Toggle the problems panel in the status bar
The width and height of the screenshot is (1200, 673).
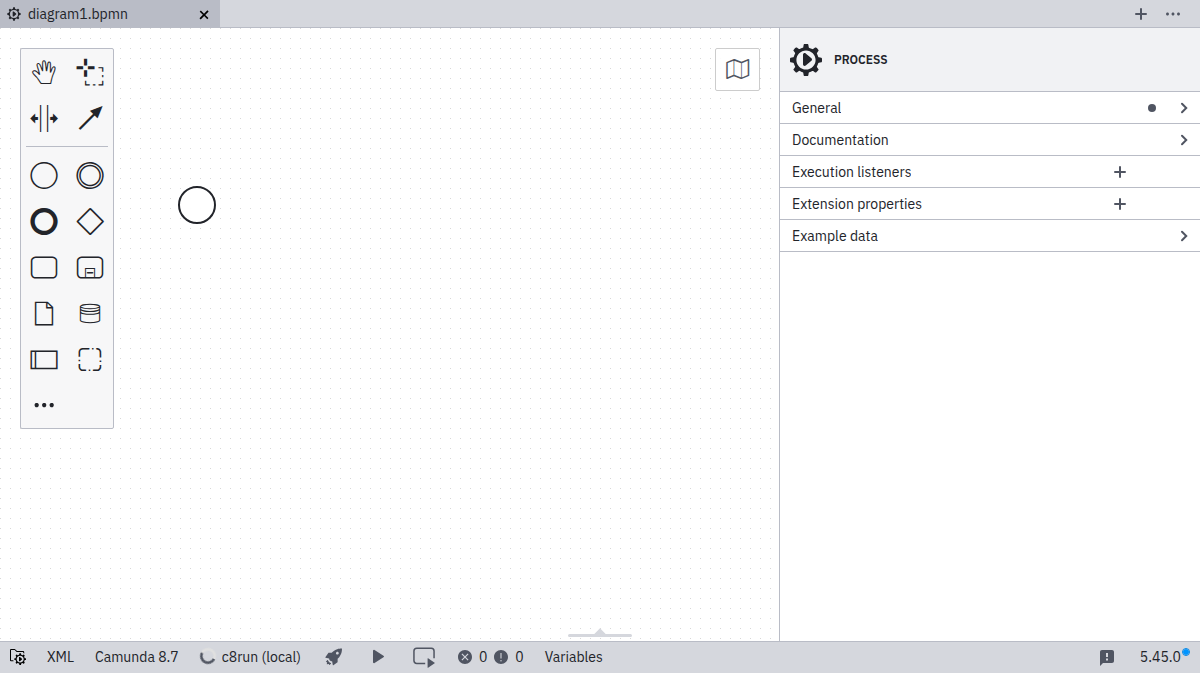click(1106, 657)
